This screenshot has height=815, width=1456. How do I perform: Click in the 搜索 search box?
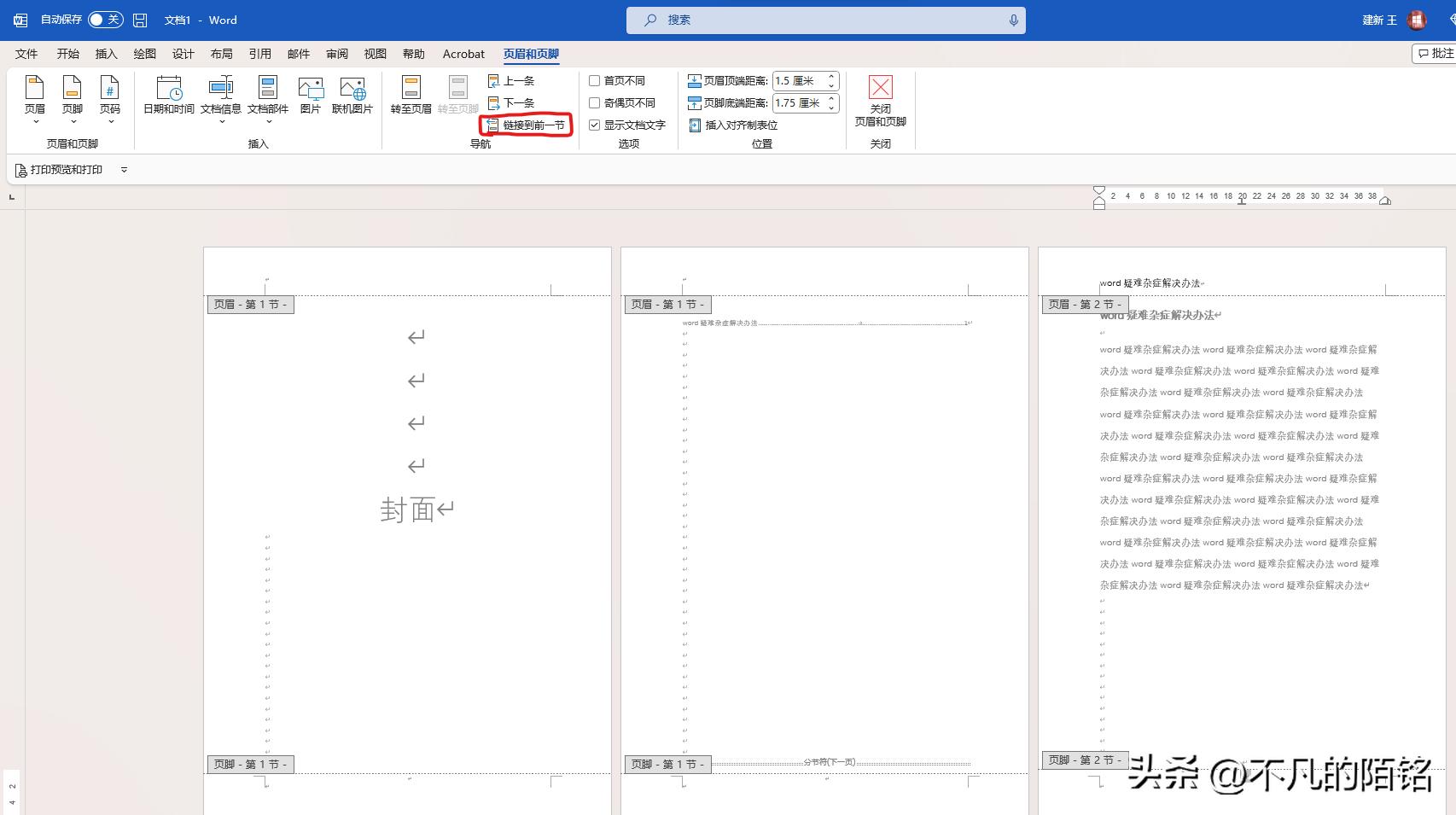[825, 20]
